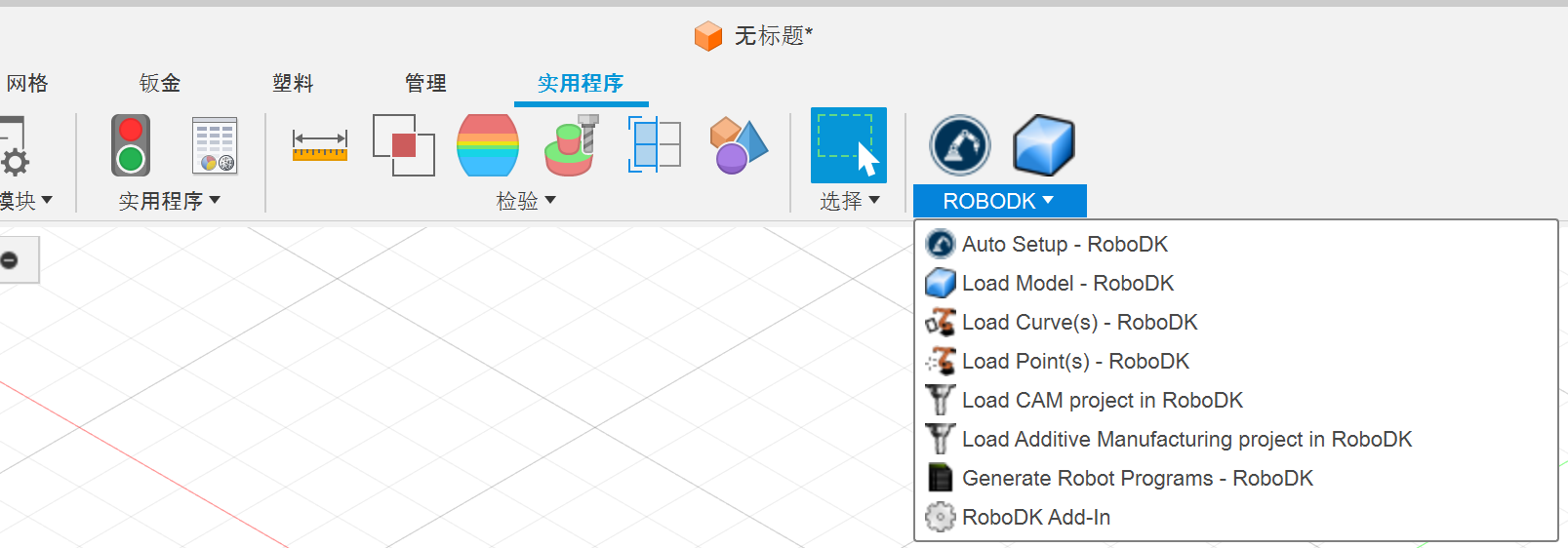Select the 实用程序 tab
This screenshot has width=1568, height=548.
[581, 84]
